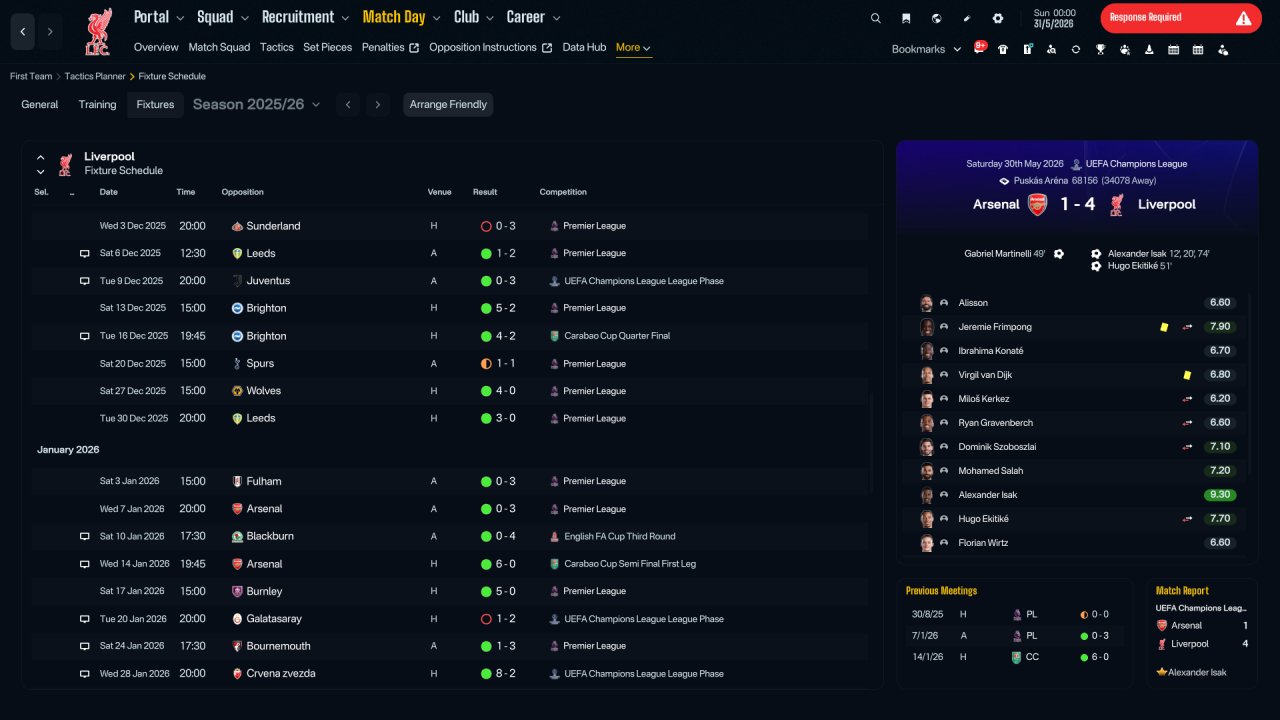
Task: Collapse the Liverpool Fixture Schedule panel
Action: 40,157
